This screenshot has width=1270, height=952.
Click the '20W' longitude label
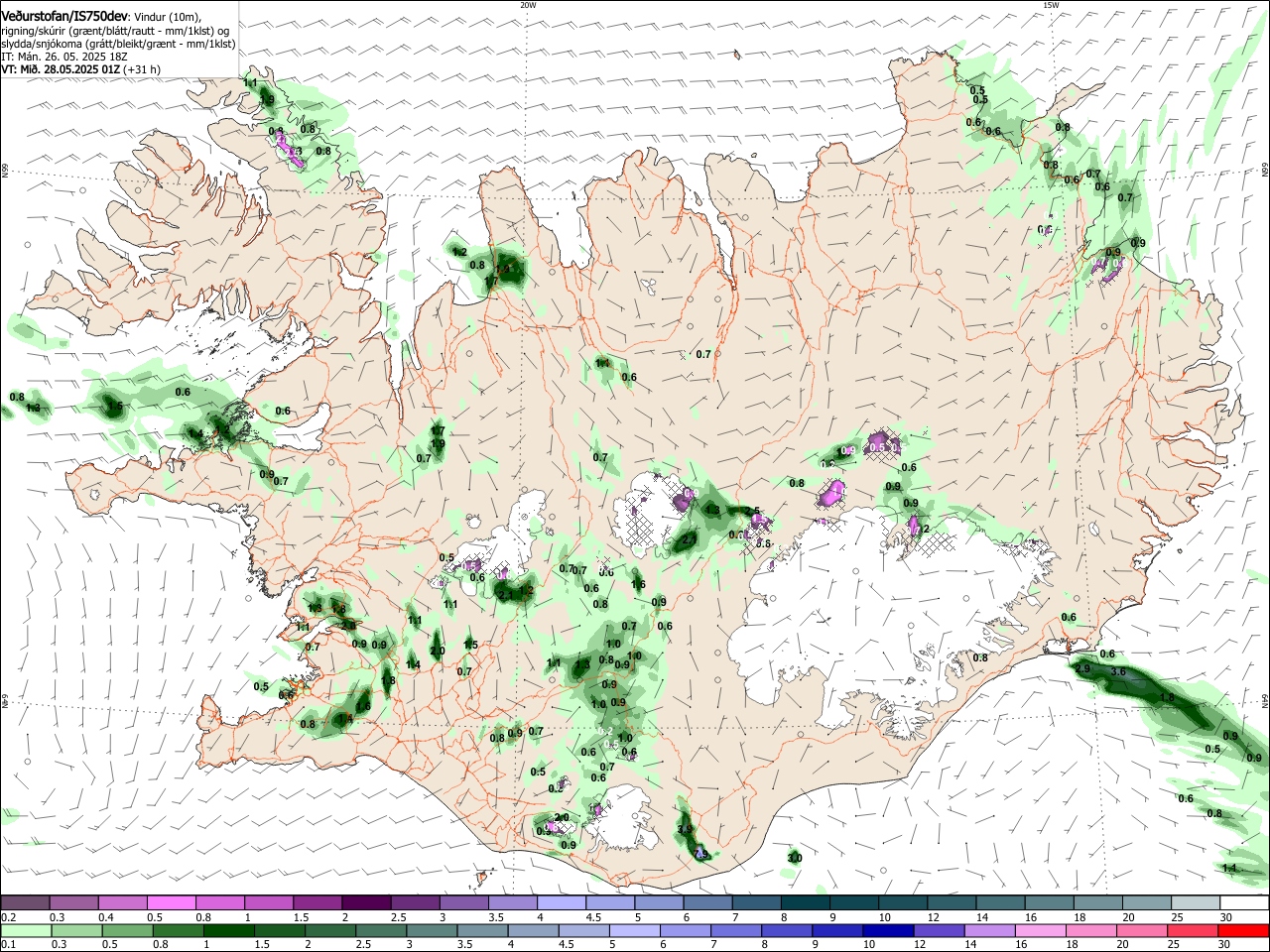click(x=528, y=5)
